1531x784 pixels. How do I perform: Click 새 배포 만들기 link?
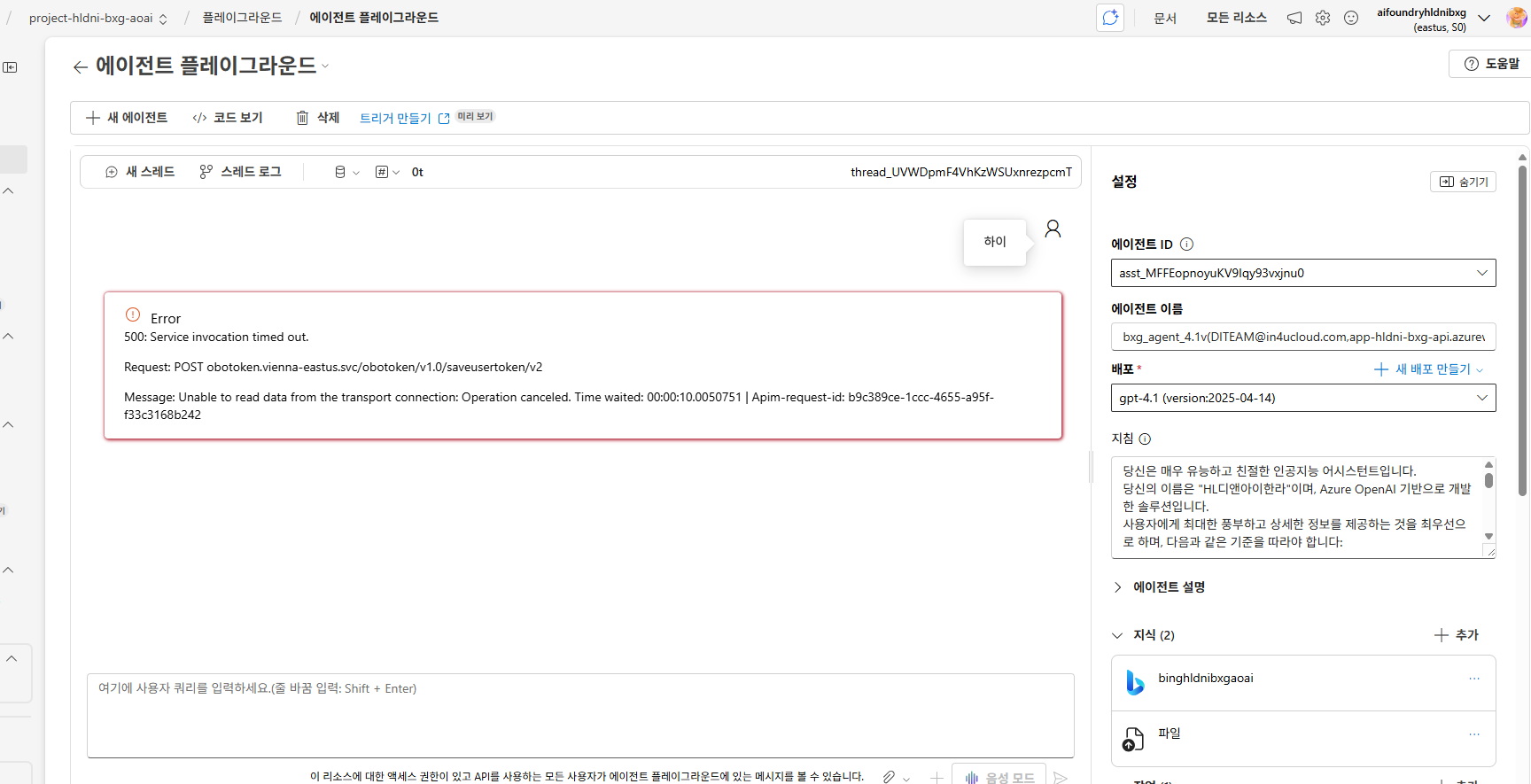[1428, 369]
